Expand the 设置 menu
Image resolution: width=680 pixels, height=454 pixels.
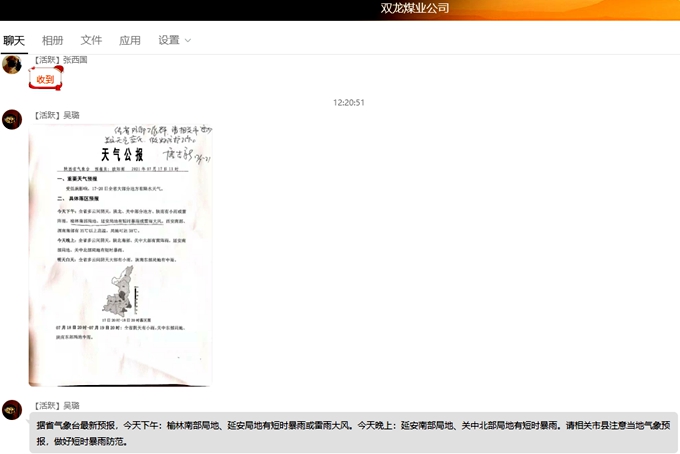169,40
